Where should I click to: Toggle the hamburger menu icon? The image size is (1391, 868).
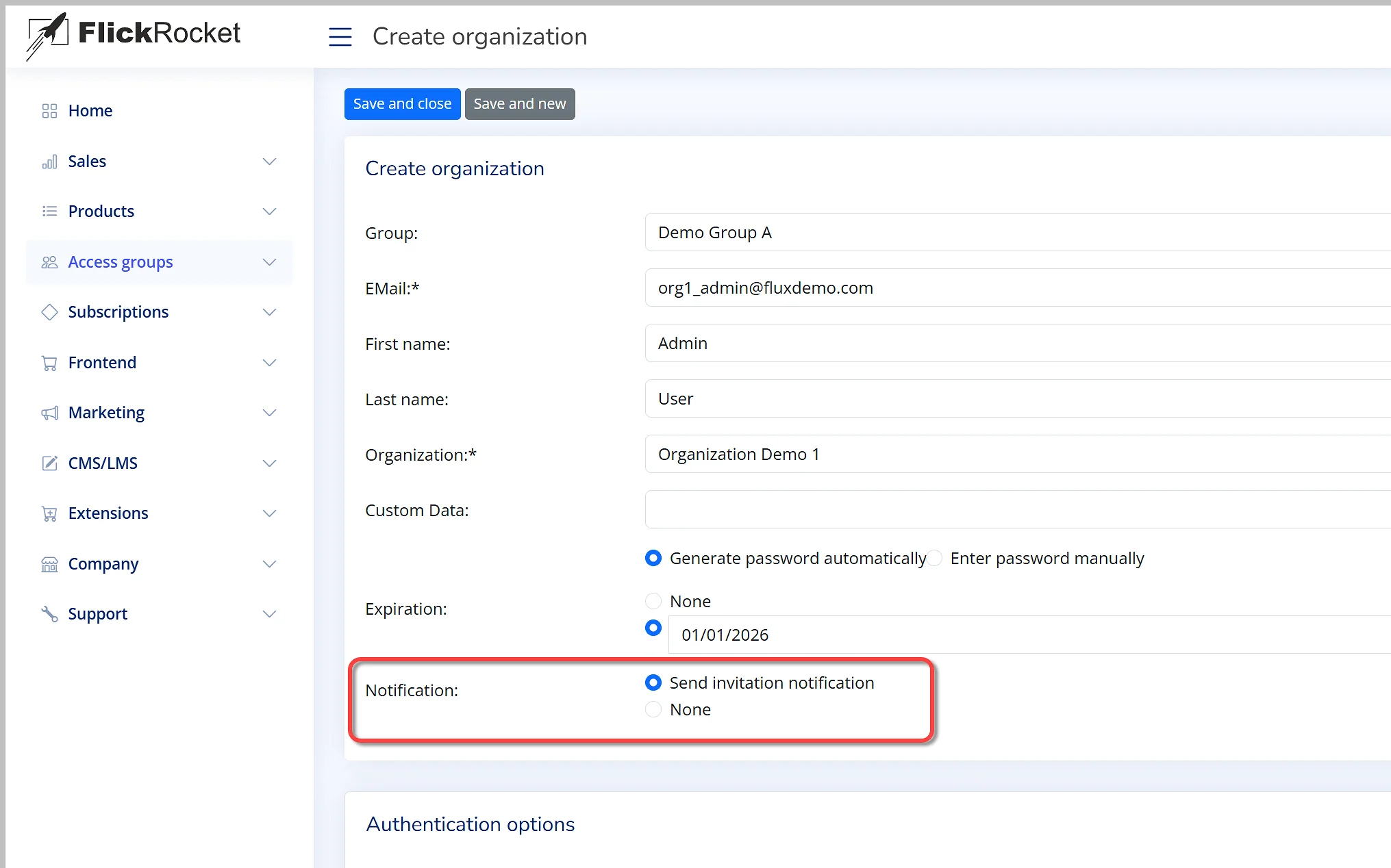340,36
